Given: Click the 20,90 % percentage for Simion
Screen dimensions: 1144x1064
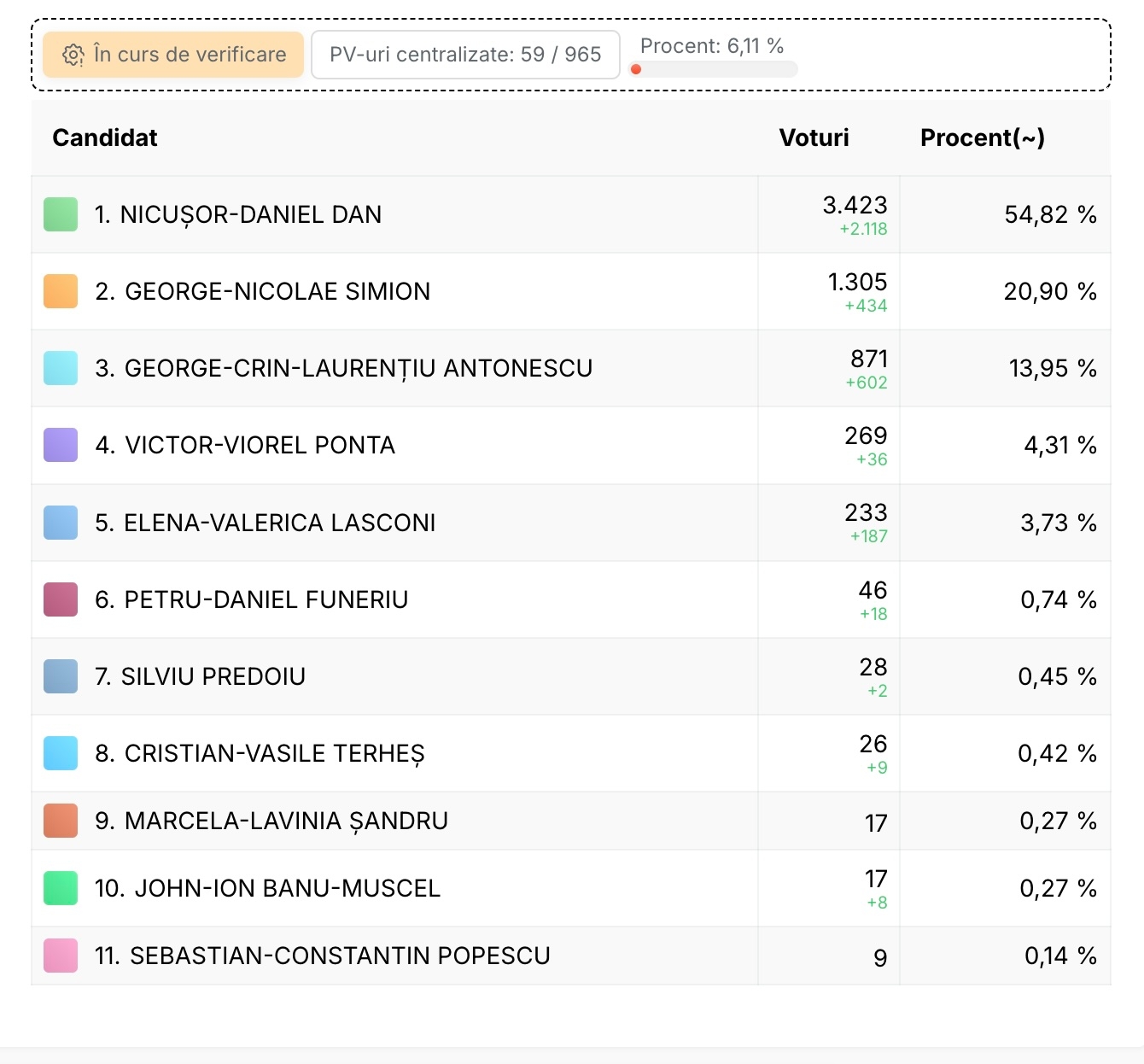Looking at the screenshot, I should 1049,291.
